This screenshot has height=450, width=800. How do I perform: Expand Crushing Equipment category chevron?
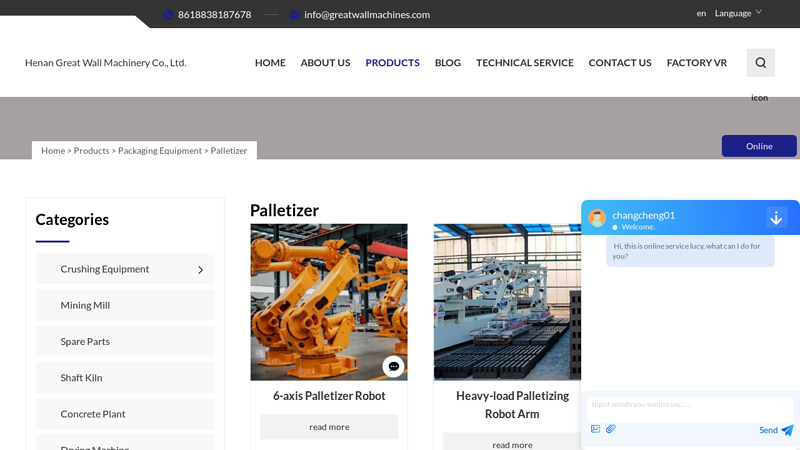(201, 269)
